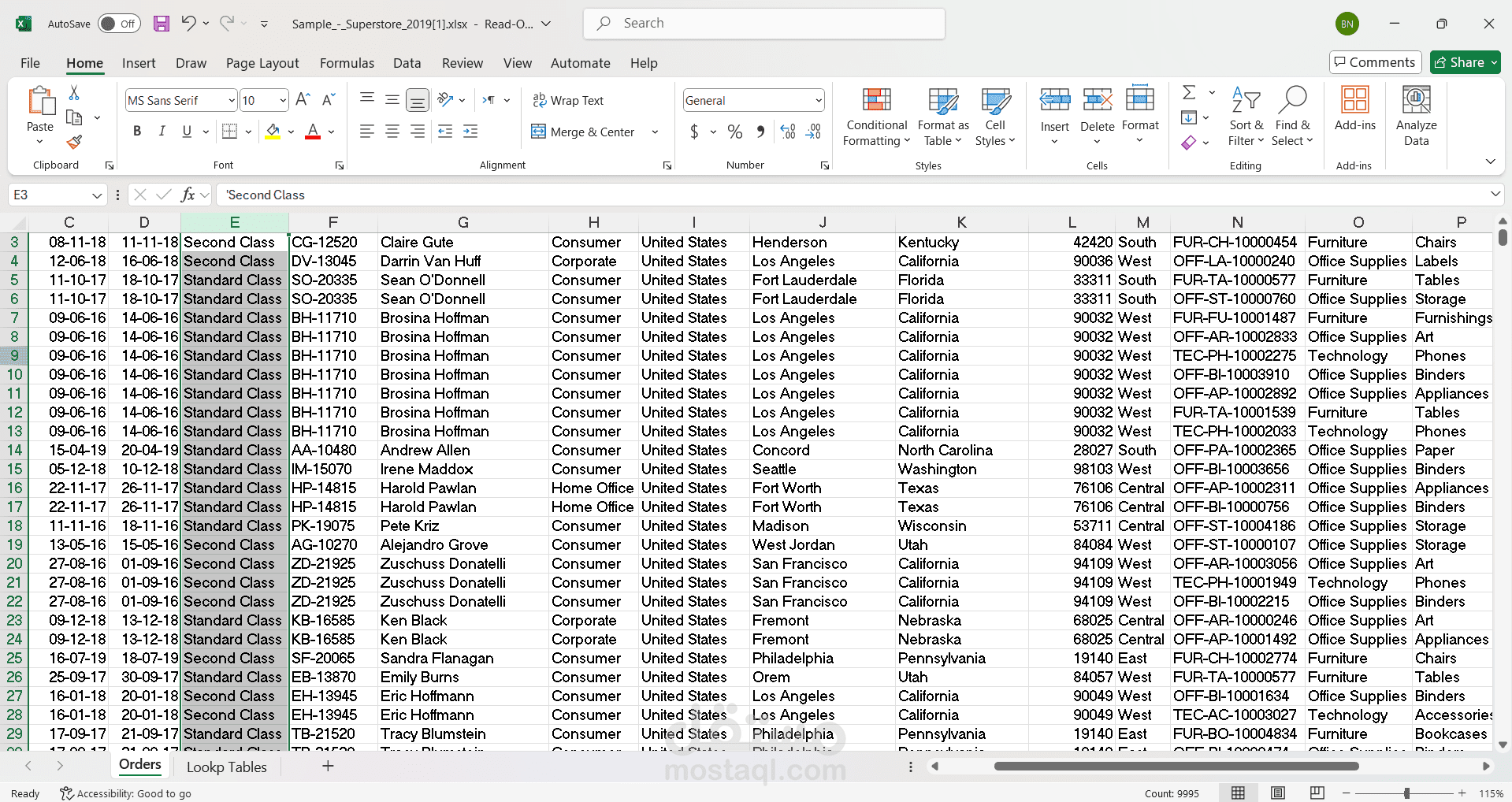Open the font size dropdown
Image resolution: width=1512 pixels, height=802 pixels.
283,100
